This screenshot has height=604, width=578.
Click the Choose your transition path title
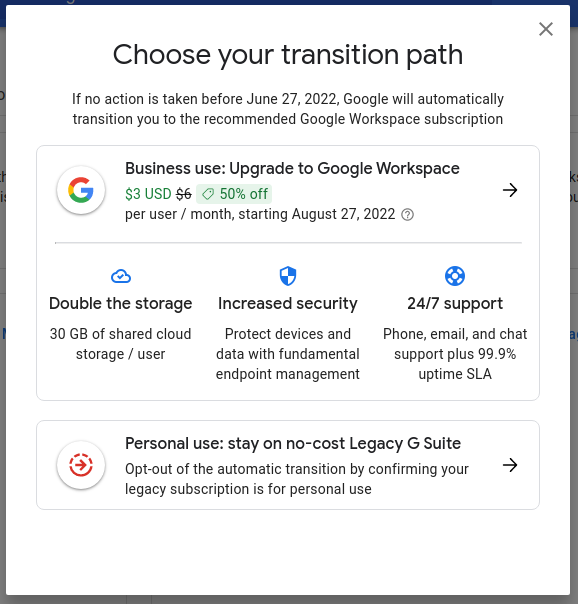(288, 55)
